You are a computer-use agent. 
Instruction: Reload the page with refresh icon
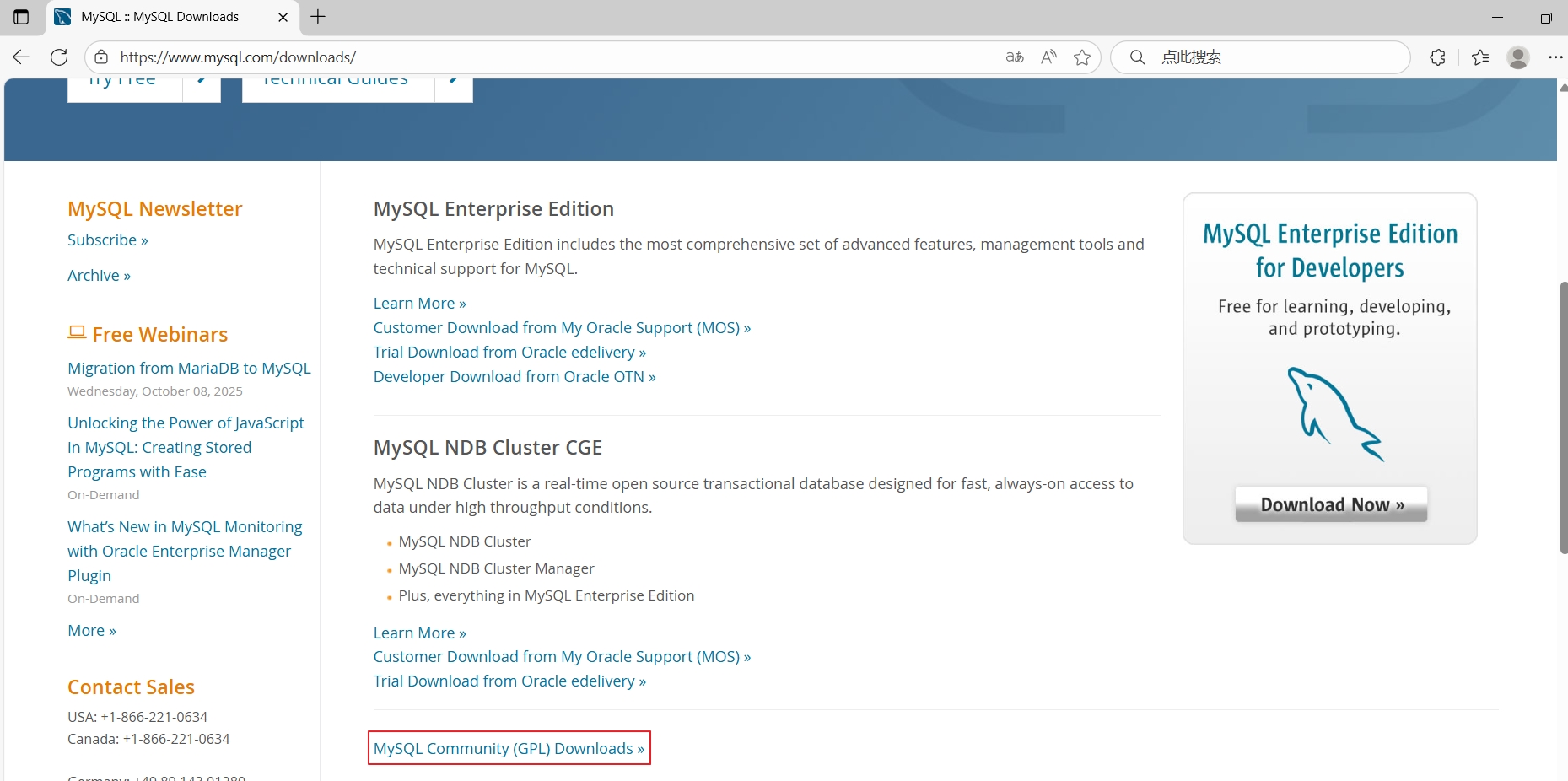(x=59, y=57)
